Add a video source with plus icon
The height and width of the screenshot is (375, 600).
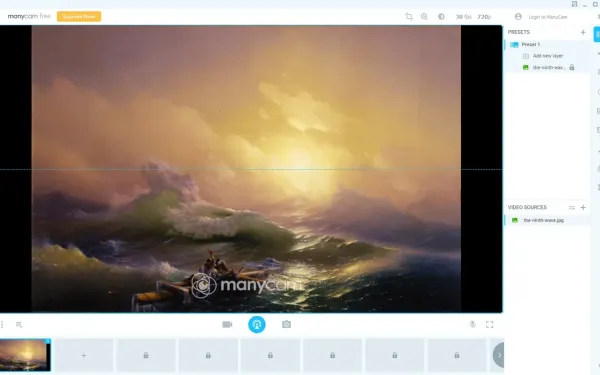pyautogui.click(x=583, y=207)
